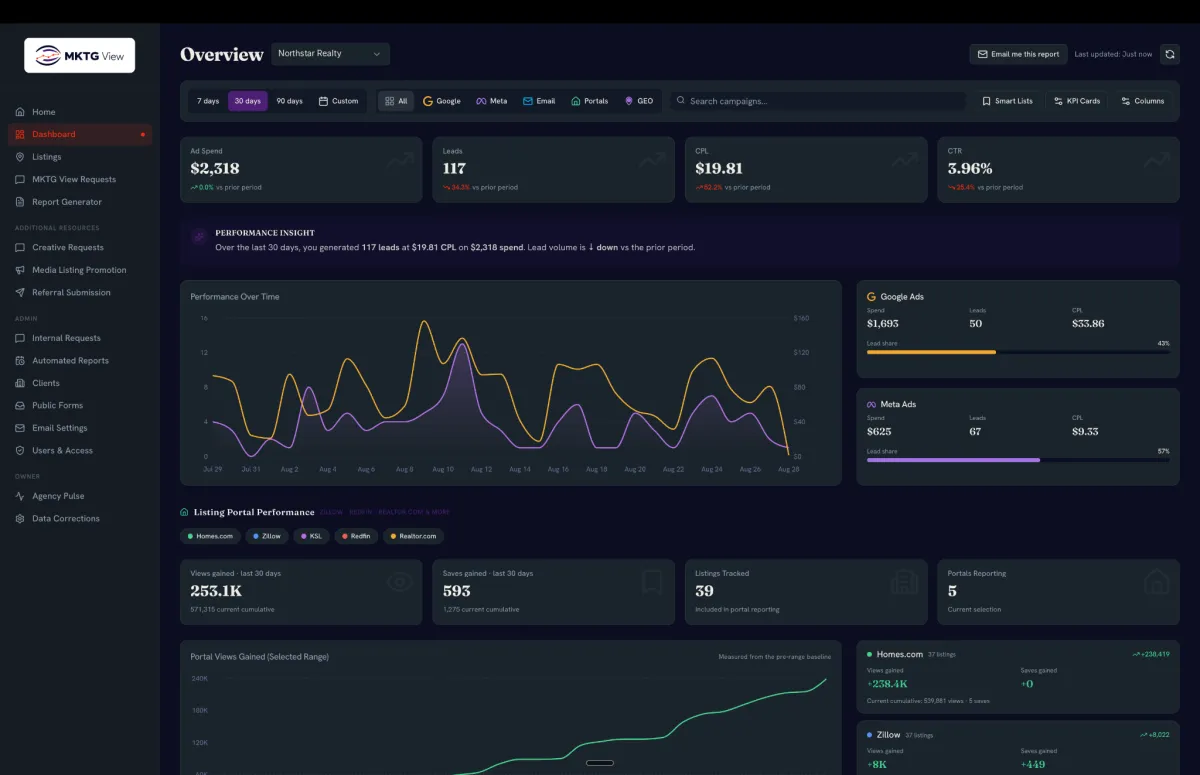Select the 30 days range
The height and width of the screenshot is (775, 1200).
pyautogui.click(x=248, y=101)
